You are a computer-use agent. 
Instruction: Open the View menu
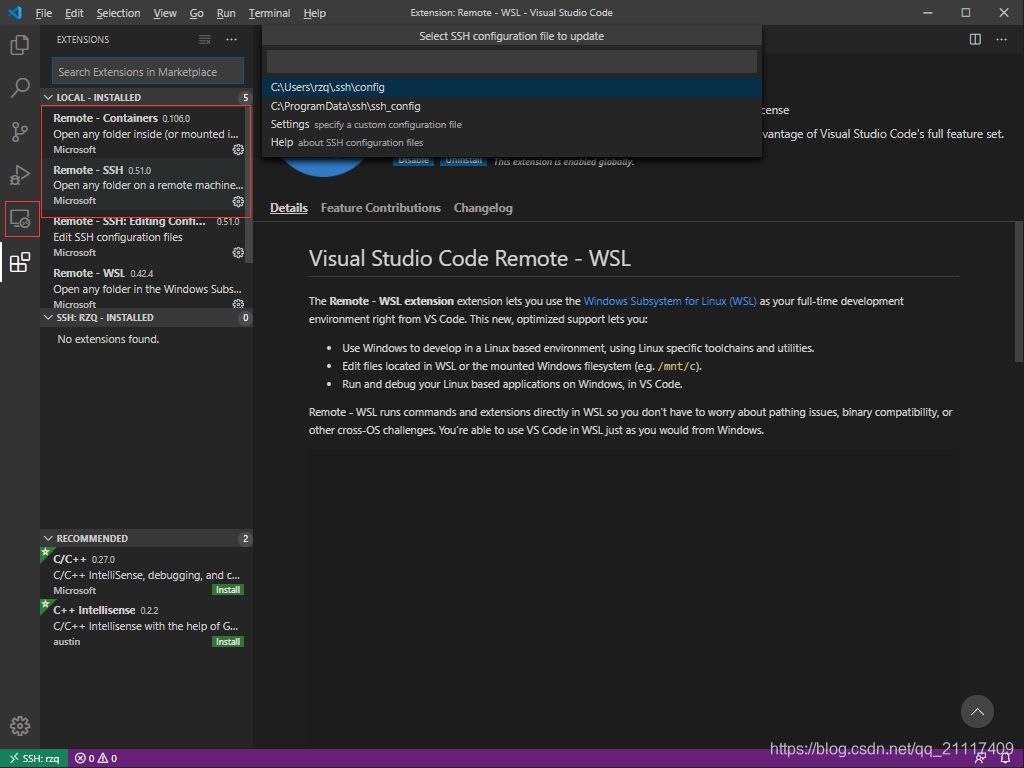165,13
